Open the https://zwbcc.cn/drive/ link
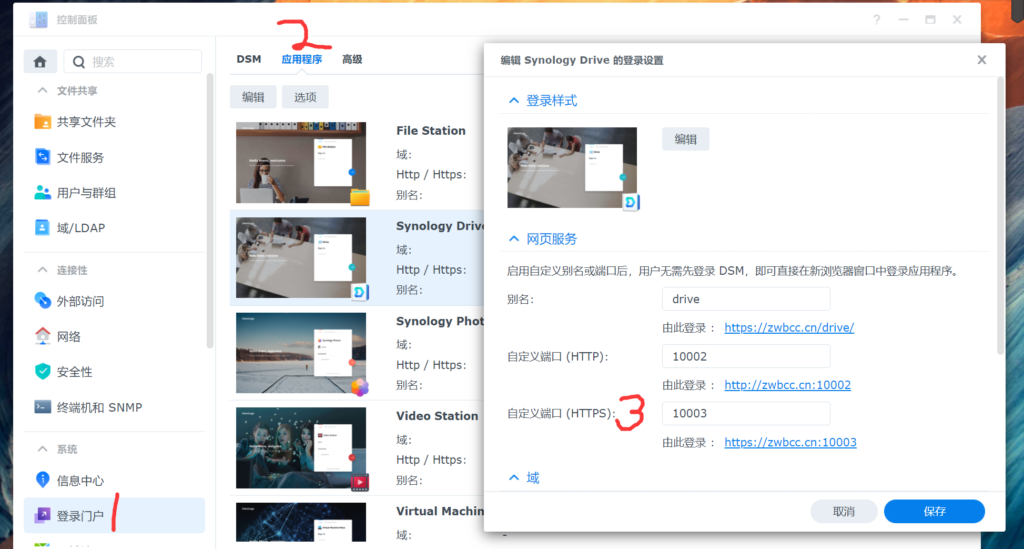Screen dimensions: 1024x549 coord(788,327)
